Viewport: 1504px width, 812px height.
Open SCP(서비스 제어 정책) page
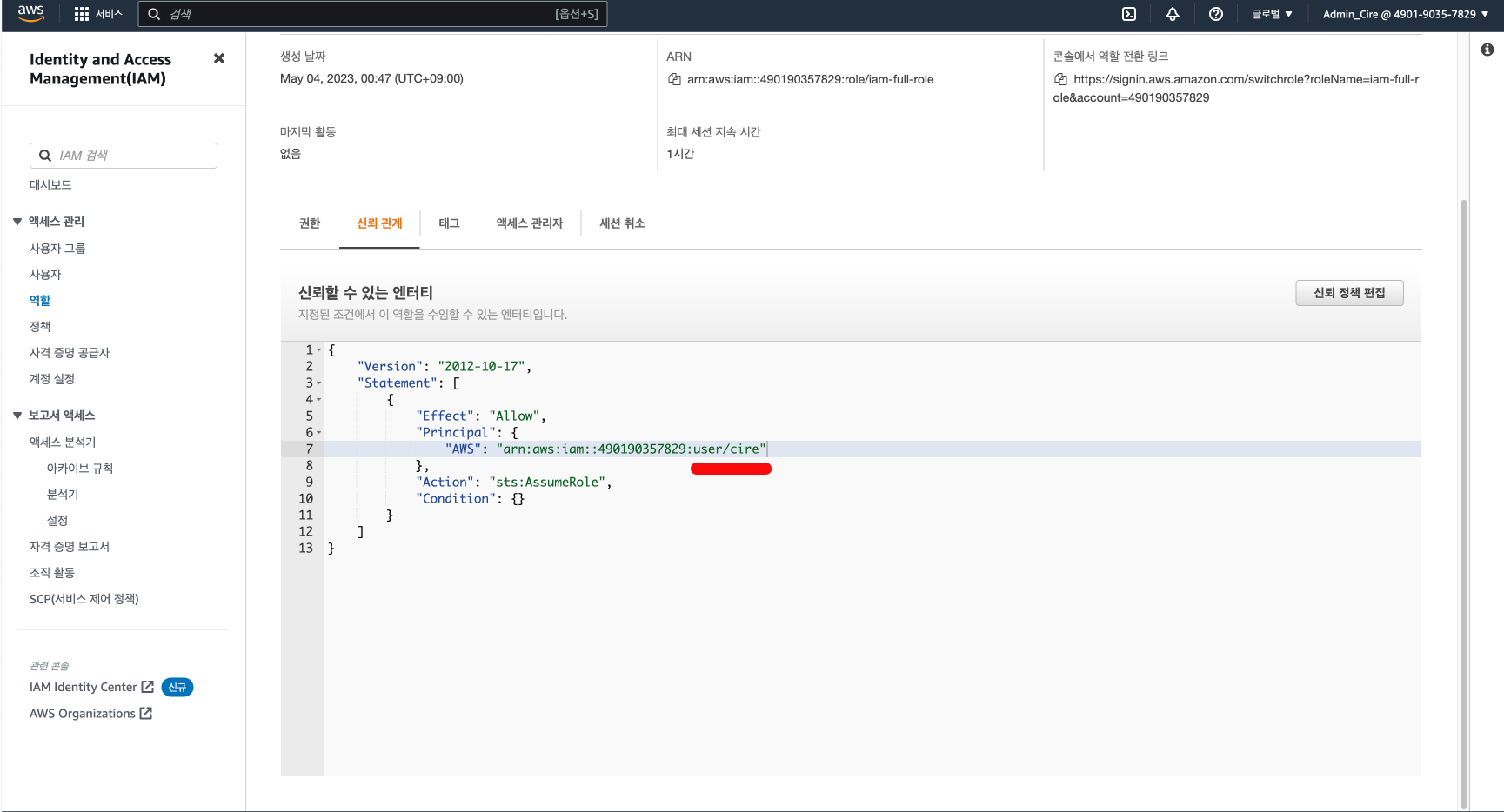click(84, 599)
